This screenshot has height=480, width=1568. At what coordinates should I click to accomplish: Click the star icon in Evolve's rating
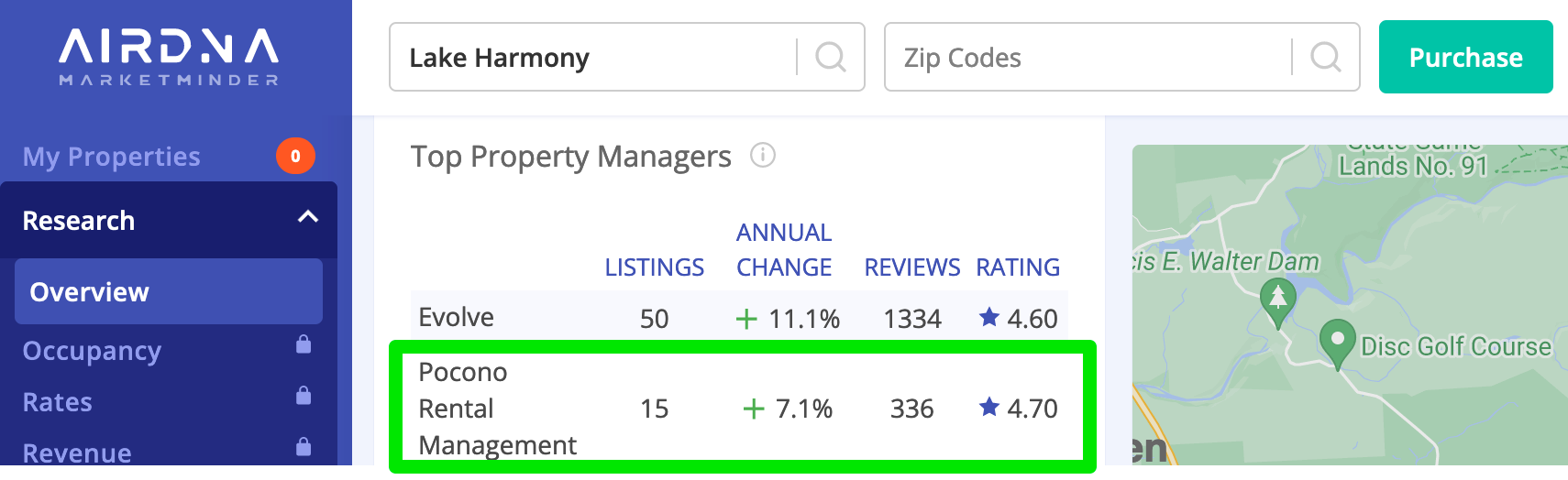pyautogui.click(x=988, y=317)
